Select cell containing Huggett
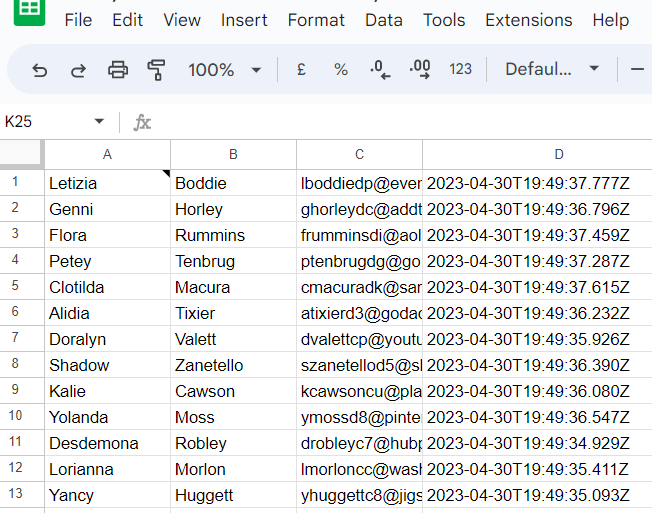 (x=233, y=495)
